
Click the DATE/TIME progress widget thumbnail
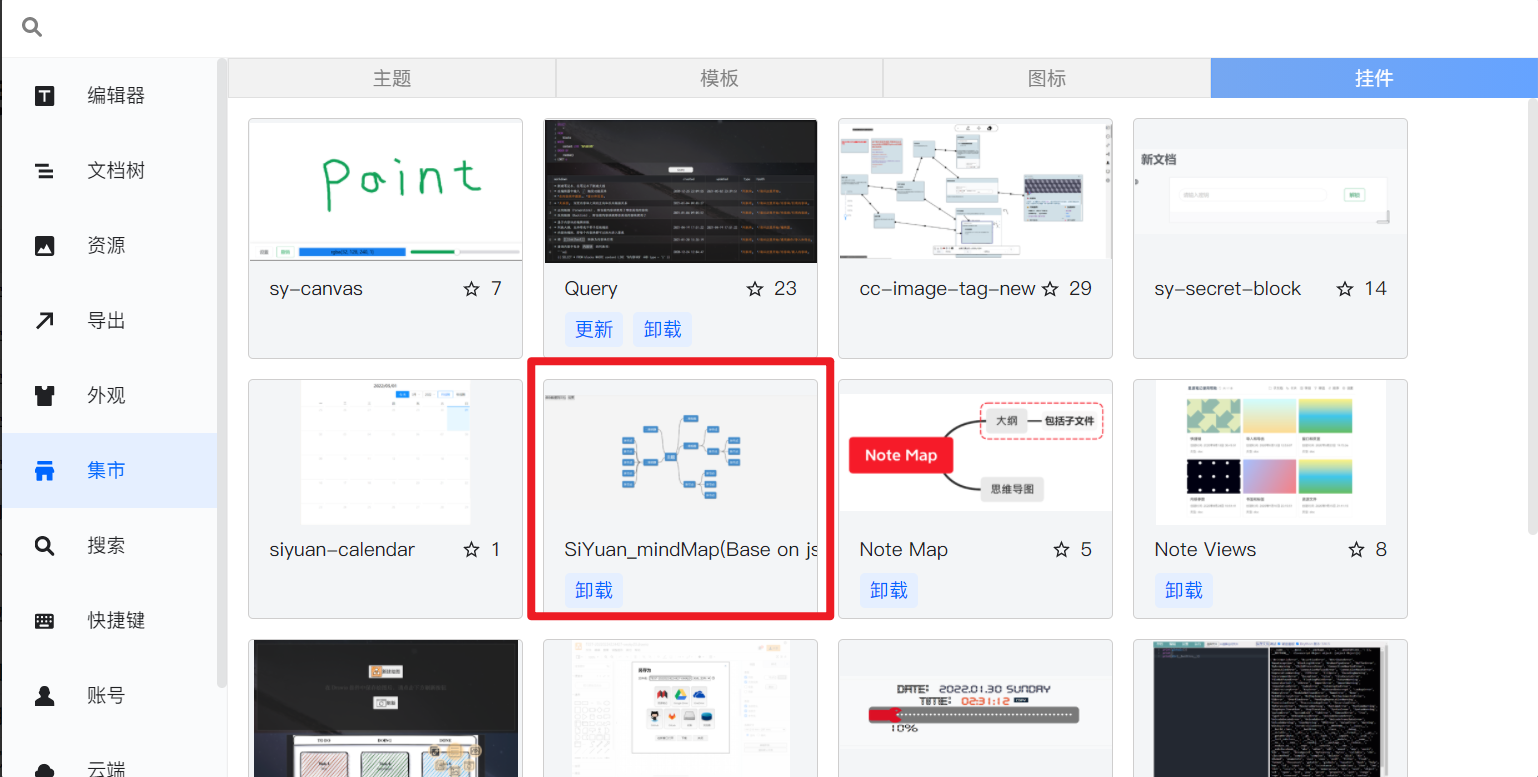coord(976,709)
